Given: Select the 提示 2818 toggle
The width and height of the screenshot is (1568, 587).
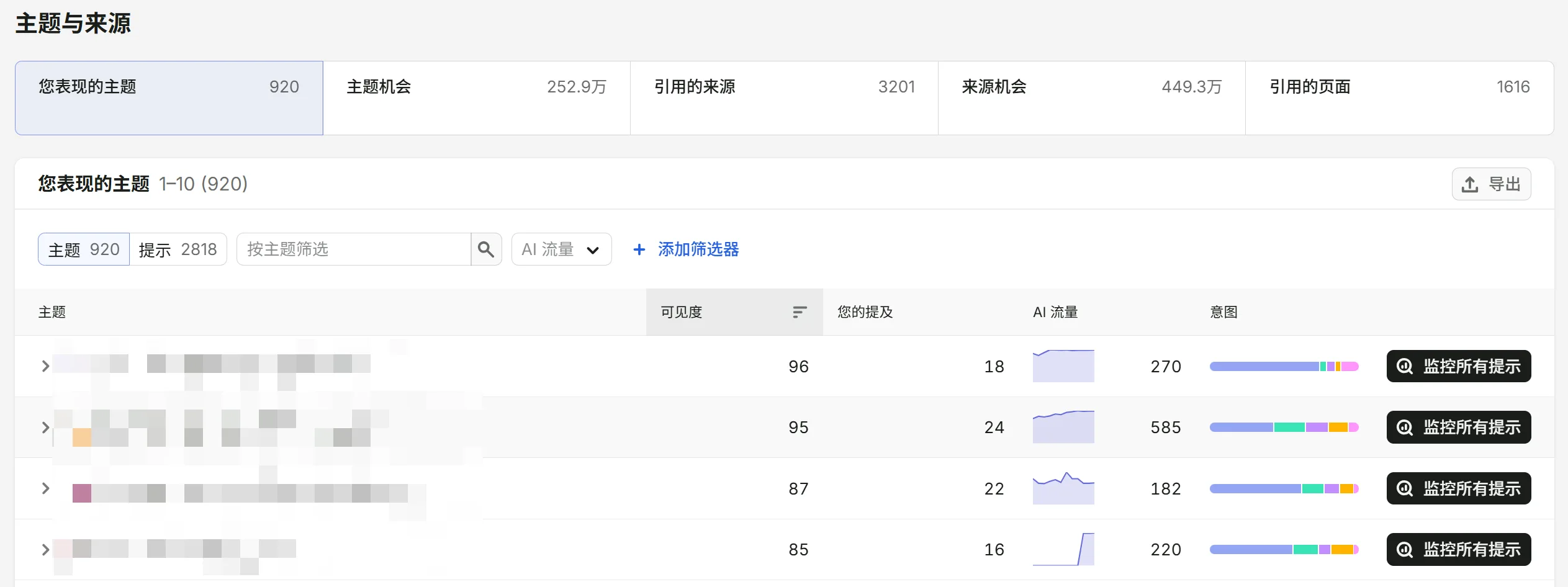Looking at the screenshot, I should click(x=178, y=249).
